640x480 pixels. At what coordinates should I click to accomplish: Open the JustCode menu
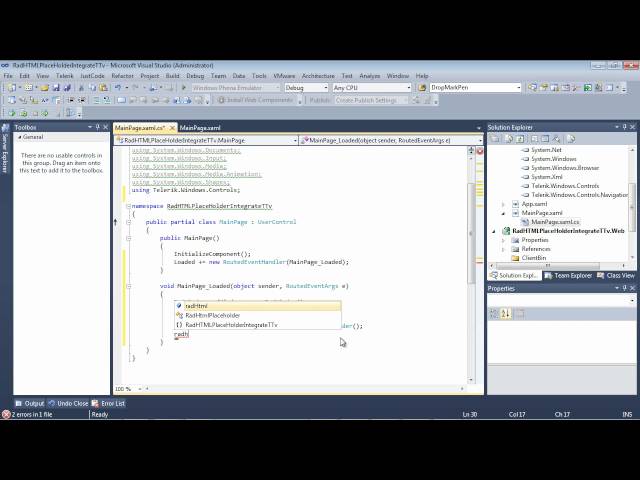pyautogui.click(x=92, y=76)
